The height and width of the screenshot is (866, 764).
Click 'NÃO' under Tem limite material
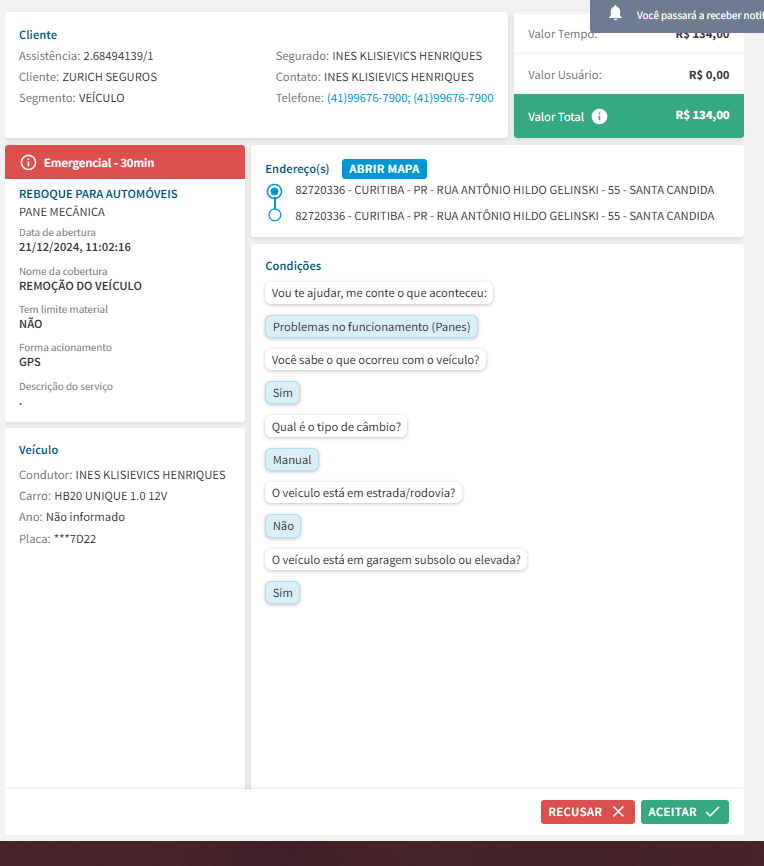[30, 324]
